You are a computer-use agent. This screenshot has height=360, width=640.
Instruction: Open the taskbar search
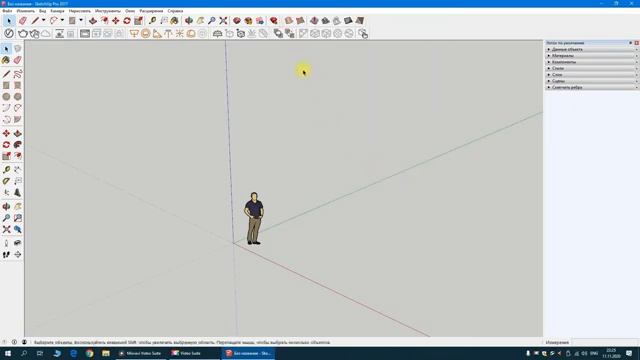(24, 353)
